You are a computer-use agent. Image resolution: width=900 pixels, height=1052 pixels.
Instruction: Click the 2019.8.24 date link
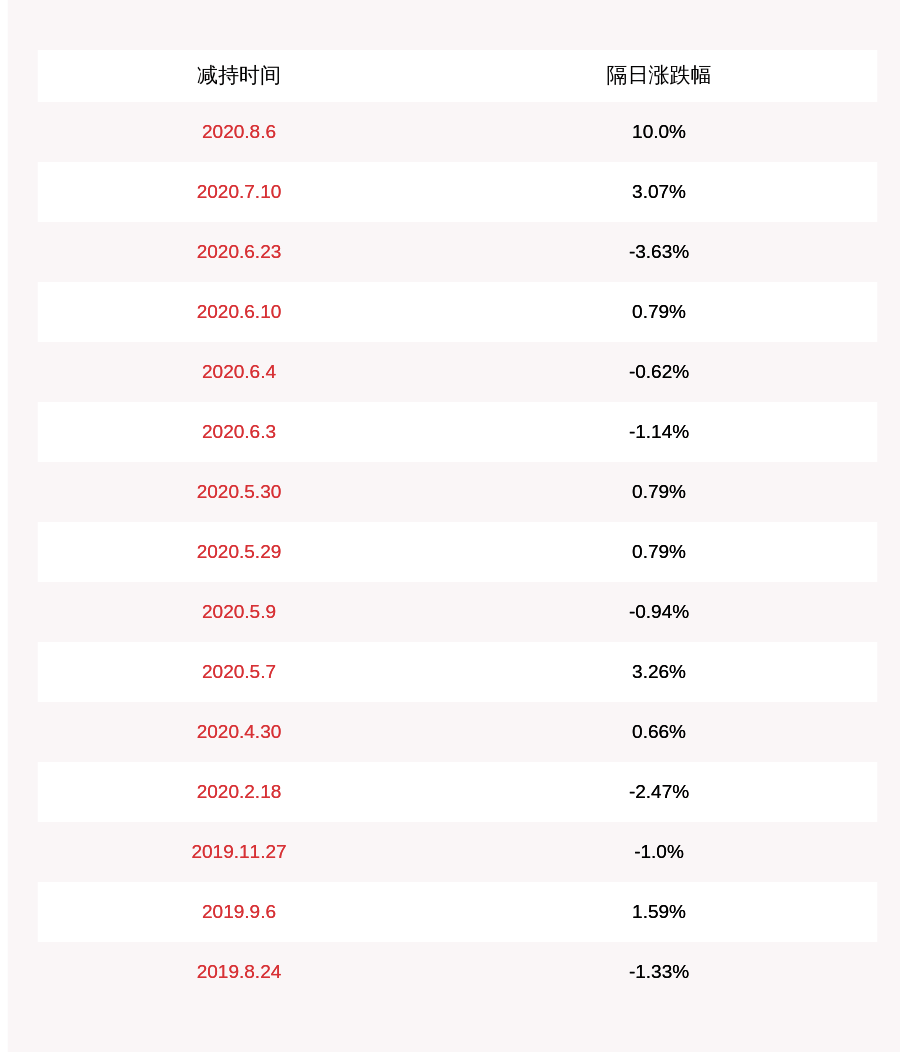239,972
